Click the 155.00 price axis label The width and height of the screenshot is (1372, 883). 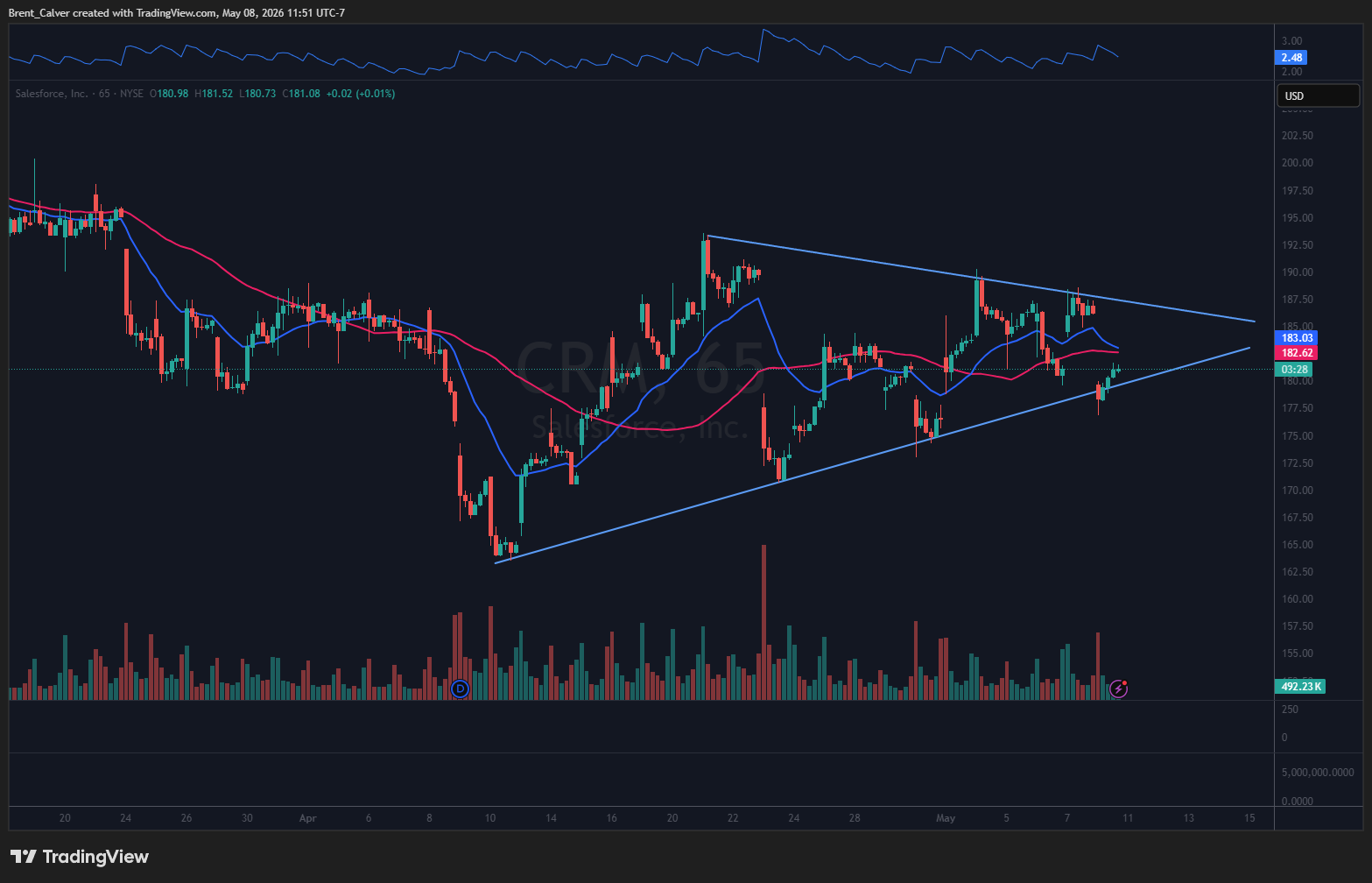click(x=1298, y=653)
